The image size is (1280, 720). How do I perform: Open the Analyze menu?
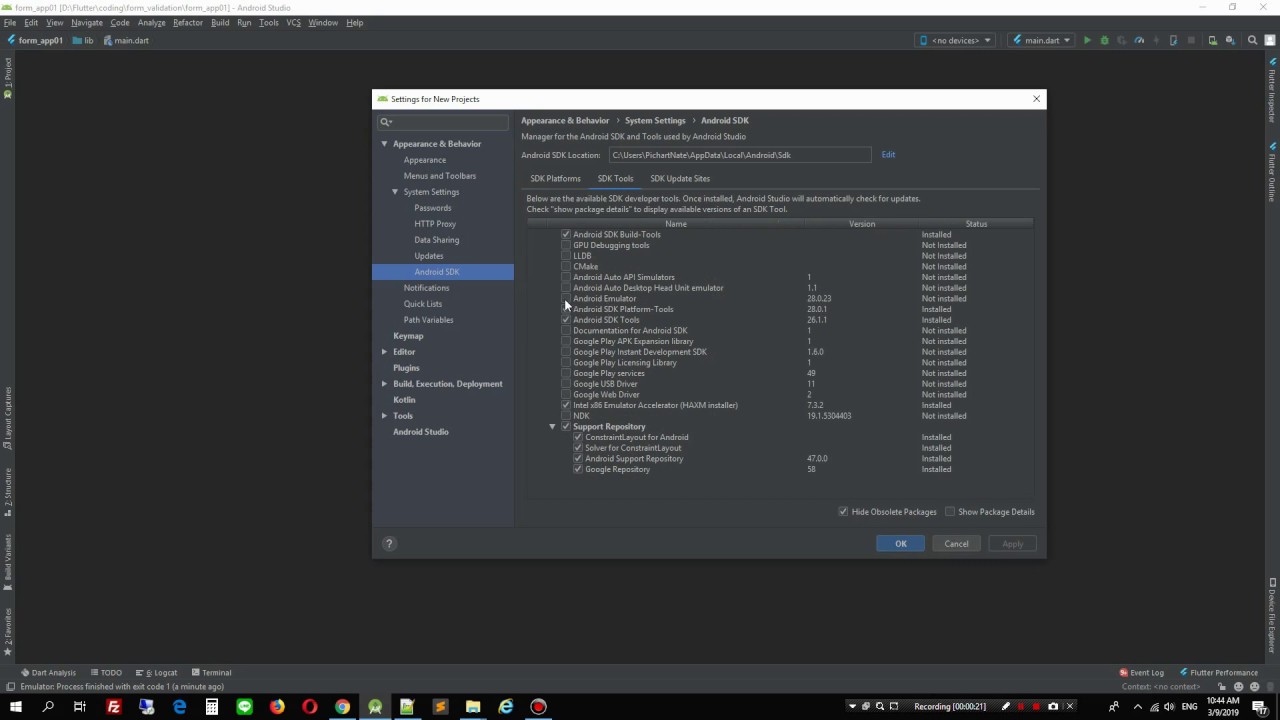152,22
